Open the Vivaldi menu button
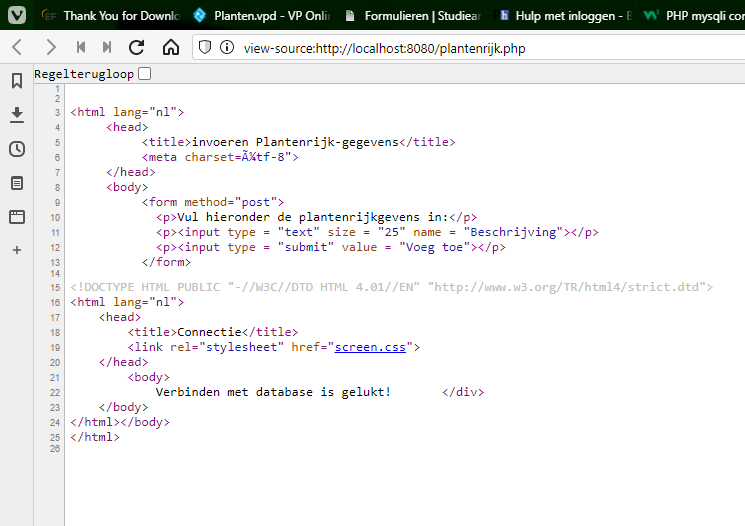 pyautogui.click(x=17, y=15)
